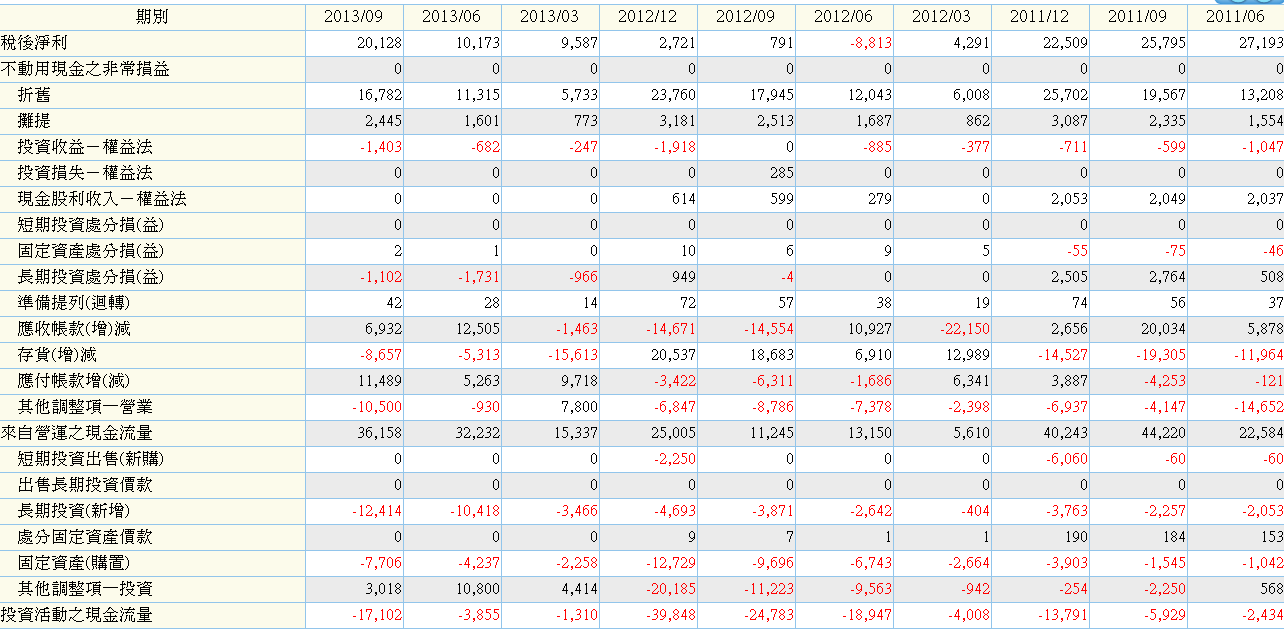Viewport: 1284px width, 629px height.
Task: Click the 固定資產處分損(益) row label
Action: point(90,251)
